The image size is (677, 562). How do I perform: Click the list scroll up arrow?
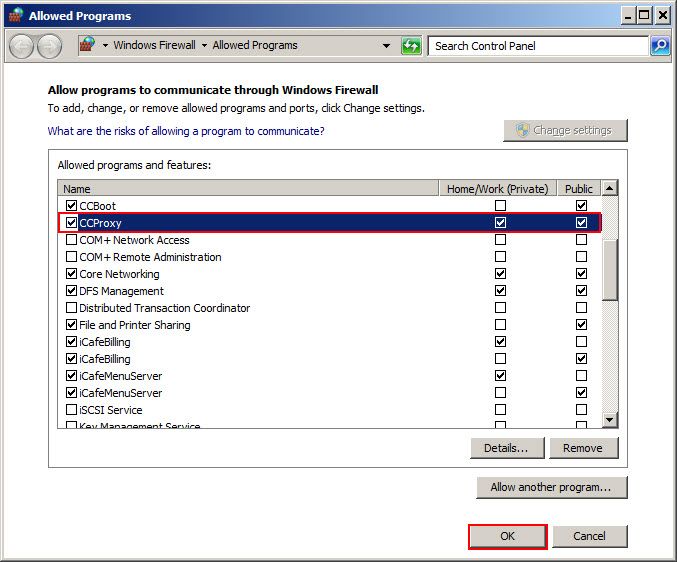(x=609, y=188)
